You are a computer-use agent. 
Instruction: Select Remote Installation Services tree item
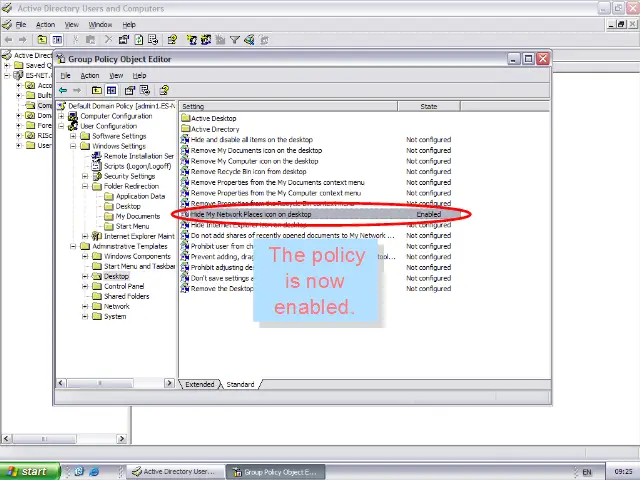click(x=133, y=156)
